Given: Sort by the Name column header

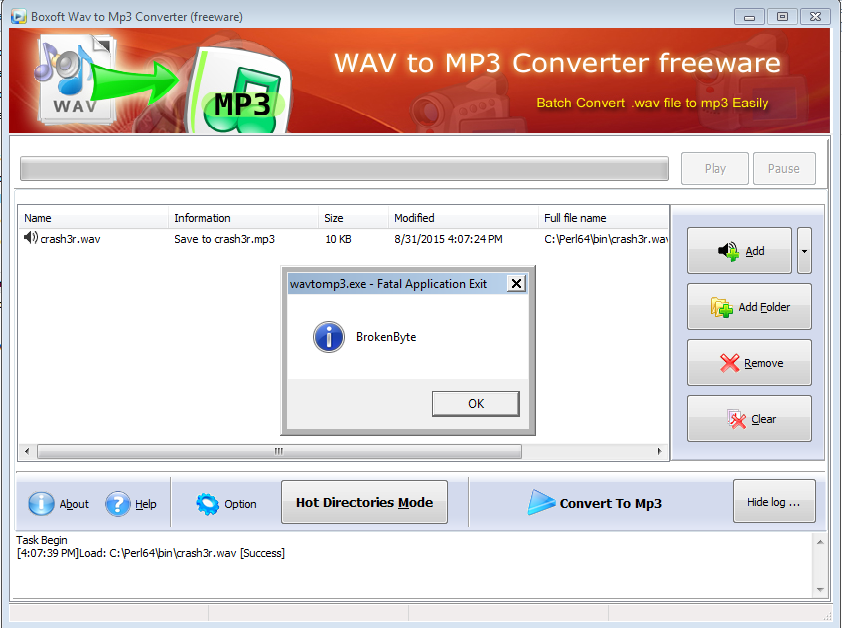Looking at the screenshot, I should pyautogui.click(x=93, y=218).
